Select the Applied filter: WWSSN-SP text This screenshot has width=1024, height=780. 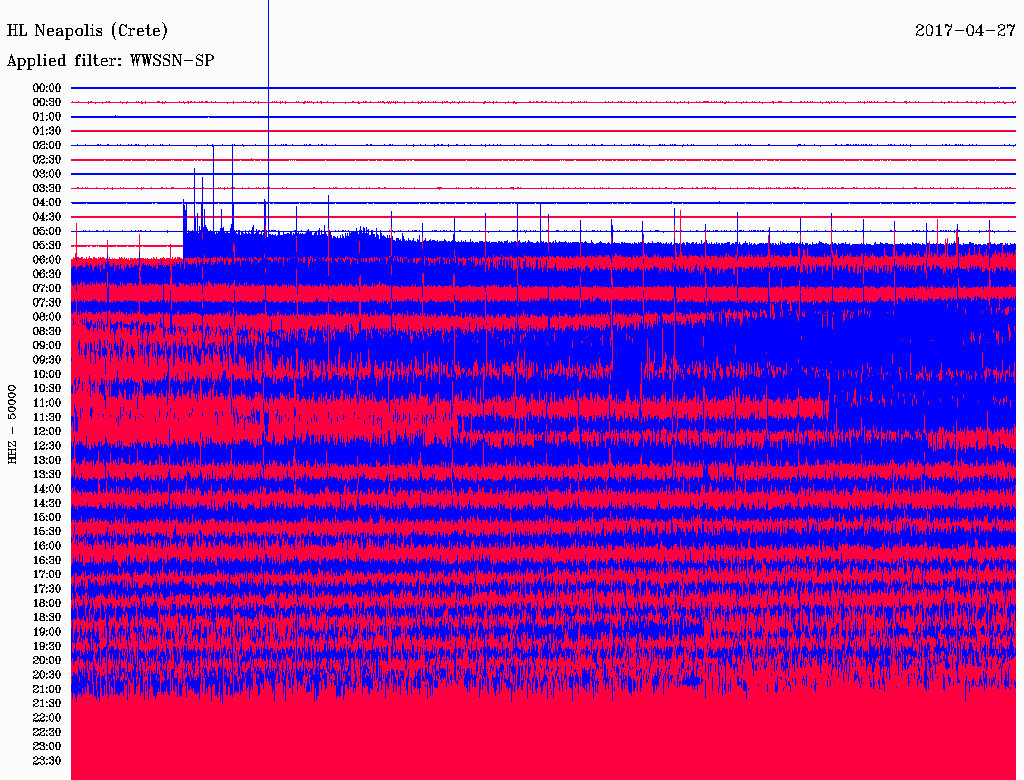(111, 61)
